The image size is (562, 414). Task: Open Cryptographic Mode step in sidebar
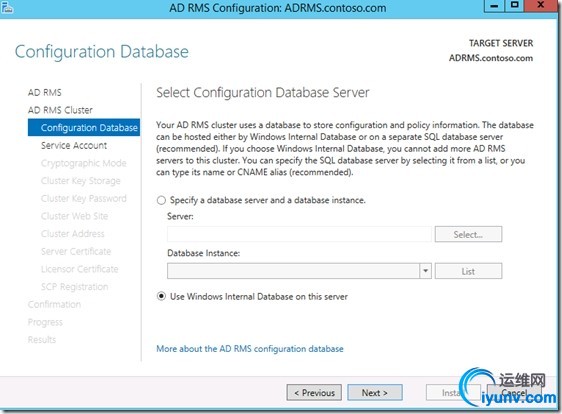pyautogui.click(x=84, y=163)
